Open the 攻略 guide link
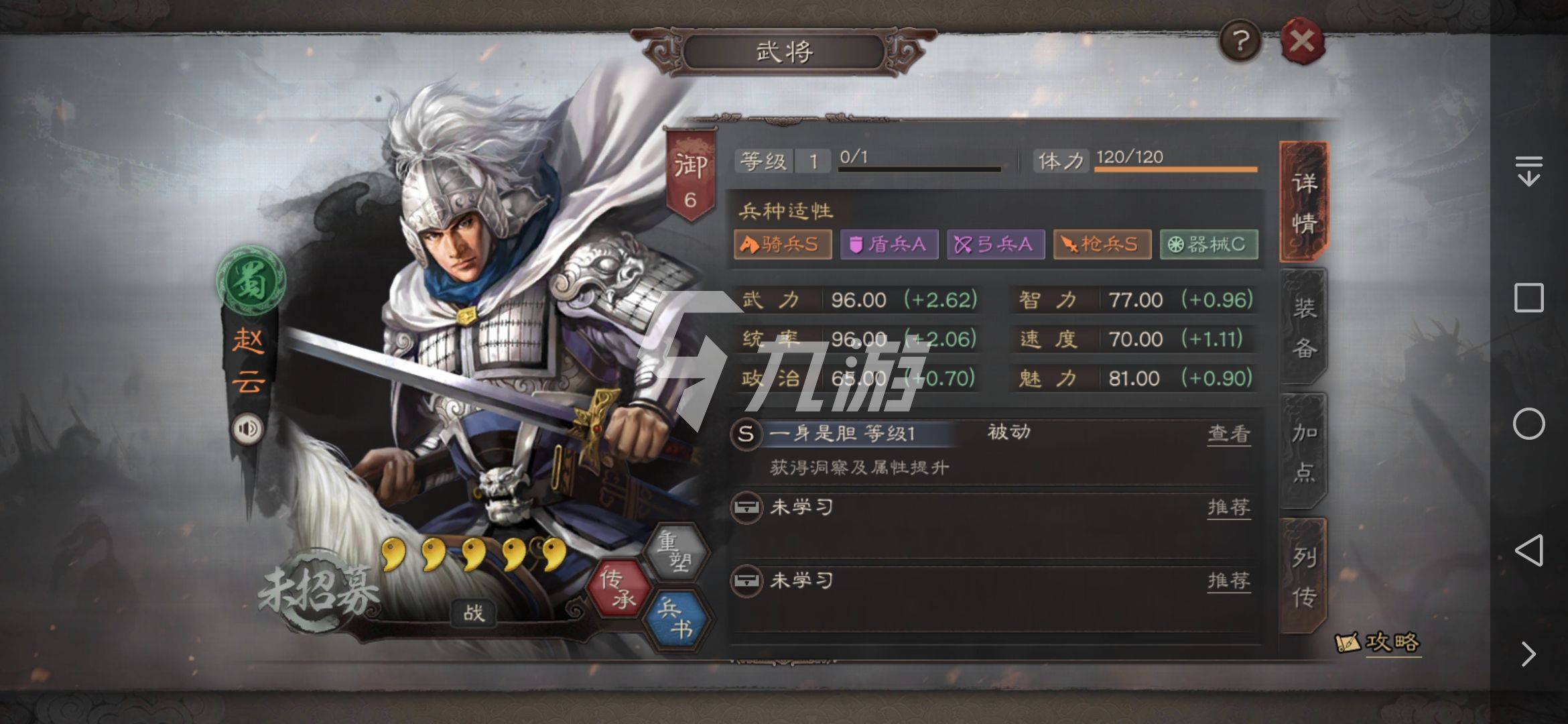1568x724 pixels. [x=1378, y=643]
